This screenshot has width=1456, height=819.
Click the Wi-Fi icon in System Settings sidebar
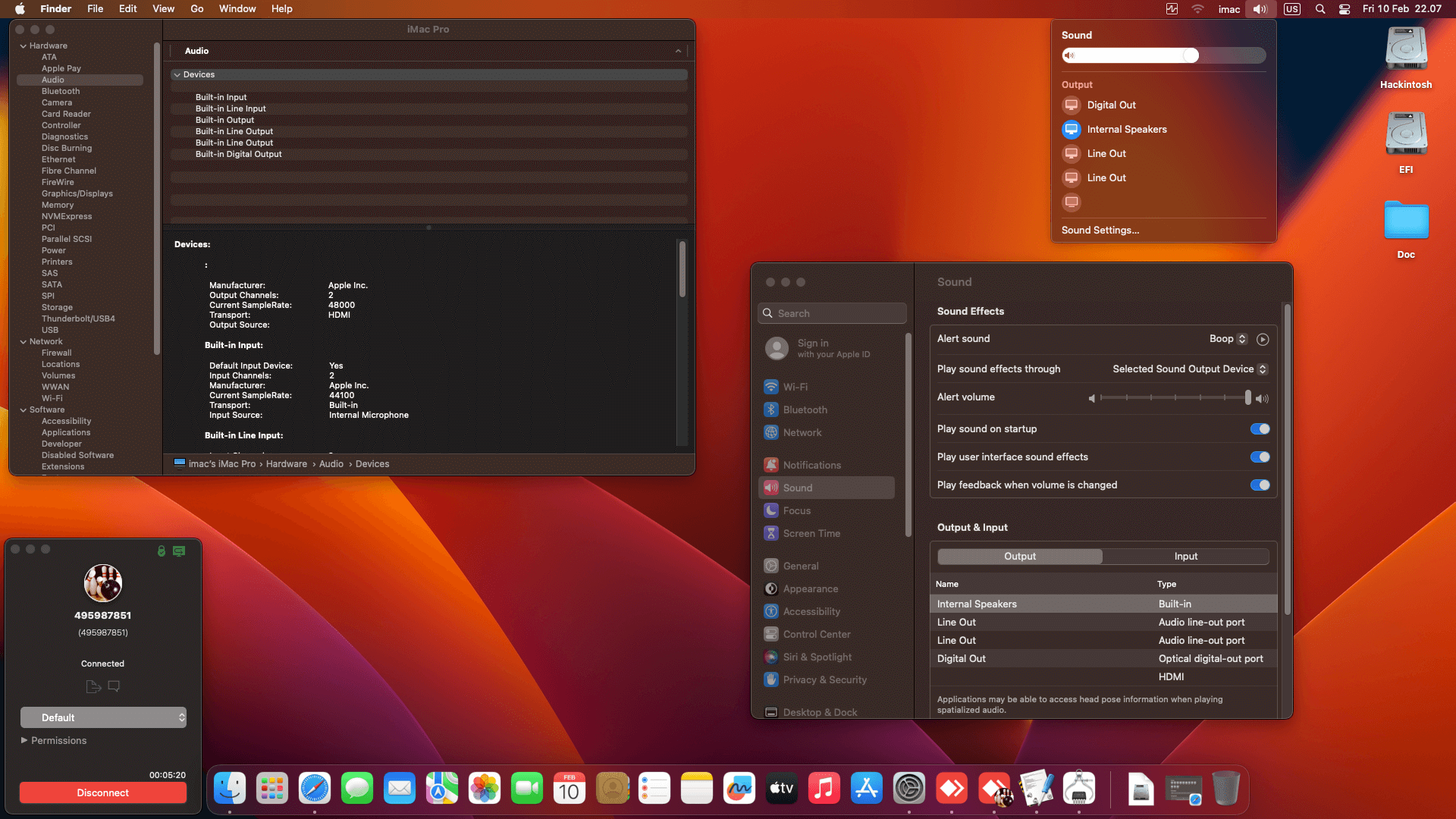[x=771, y=387]
